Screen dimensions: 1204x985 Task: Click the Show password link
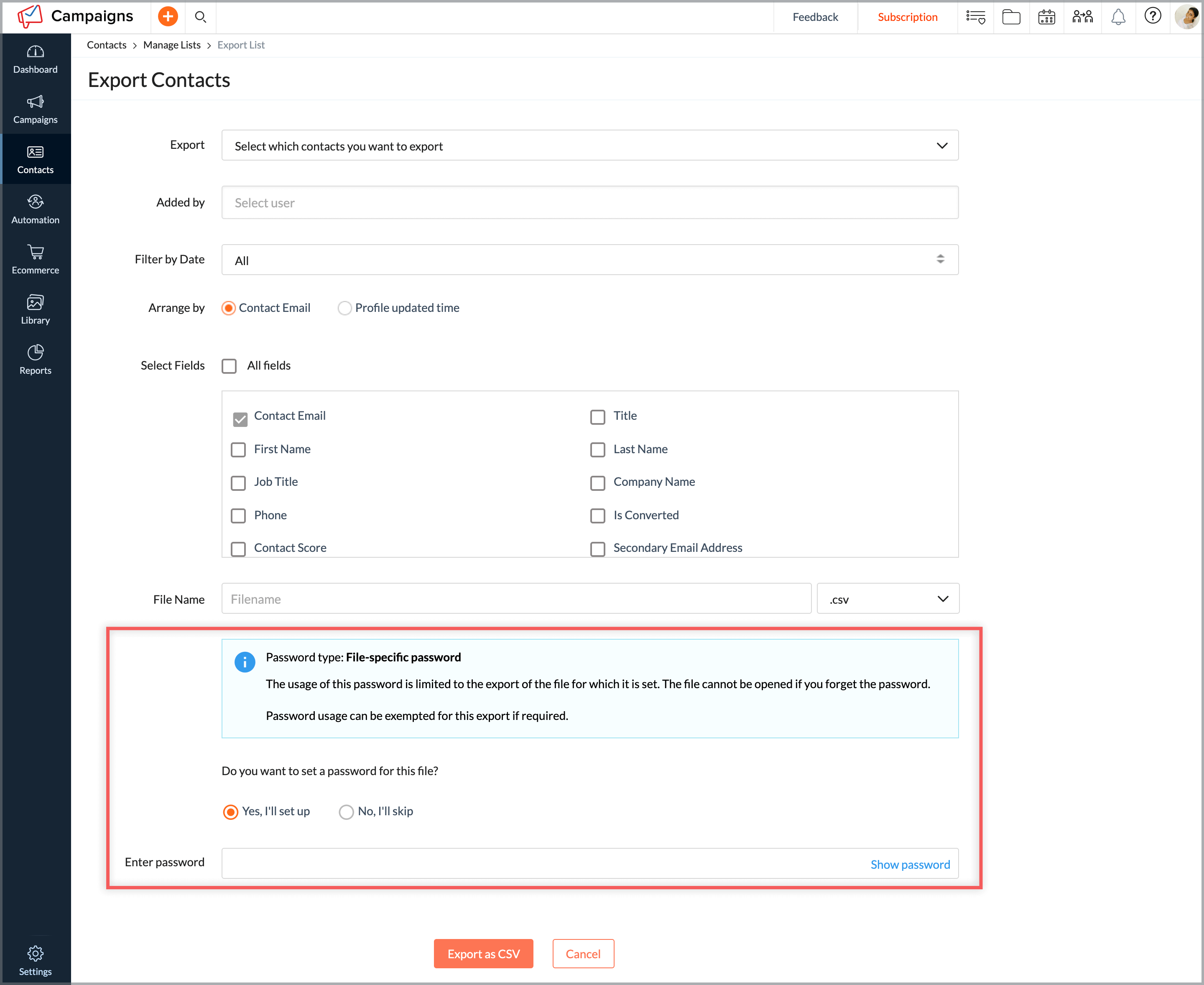(910, 864)
